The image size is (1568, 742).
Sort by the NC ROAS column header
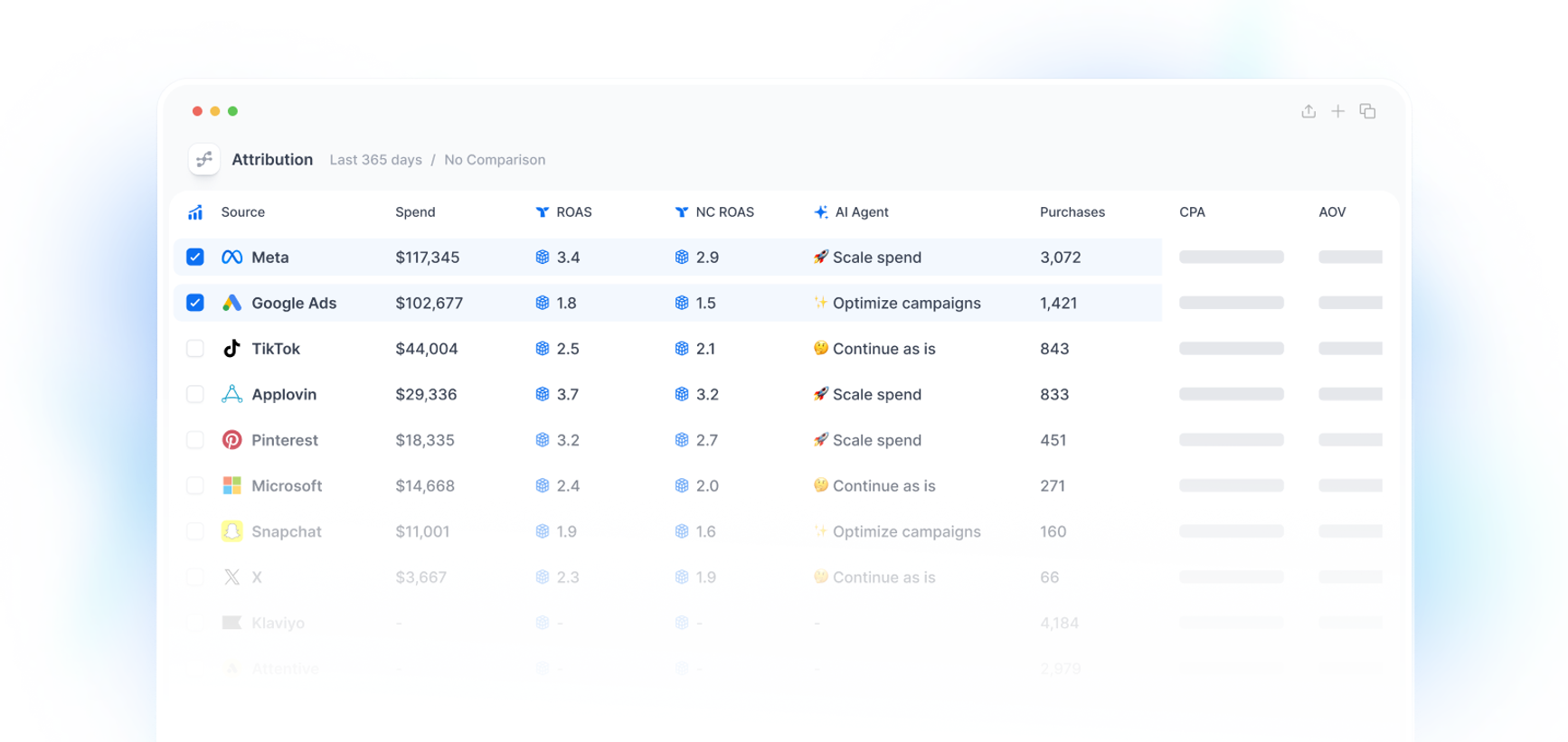[x=725, y=212]
